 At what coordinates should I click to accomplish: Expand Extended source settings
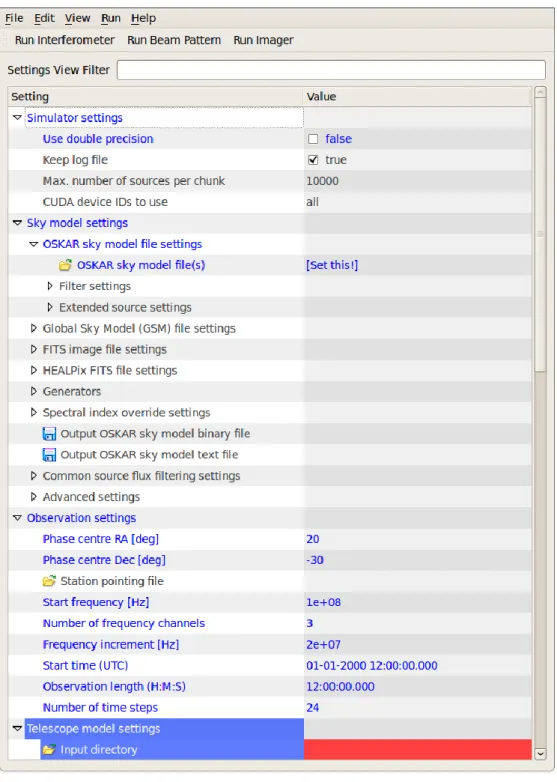(50, 307)
